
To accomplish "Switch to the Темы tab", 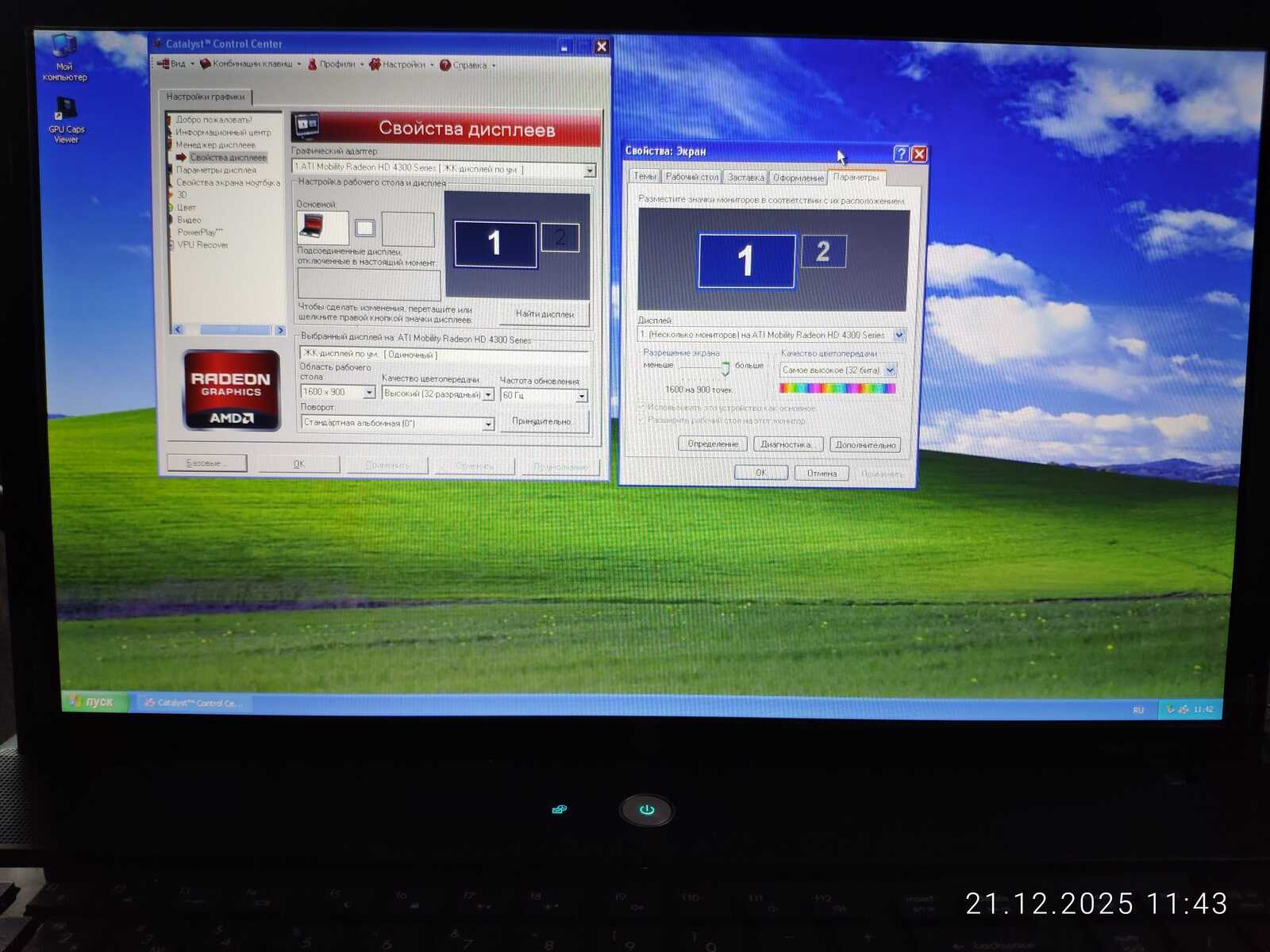I will coord(645,176).
